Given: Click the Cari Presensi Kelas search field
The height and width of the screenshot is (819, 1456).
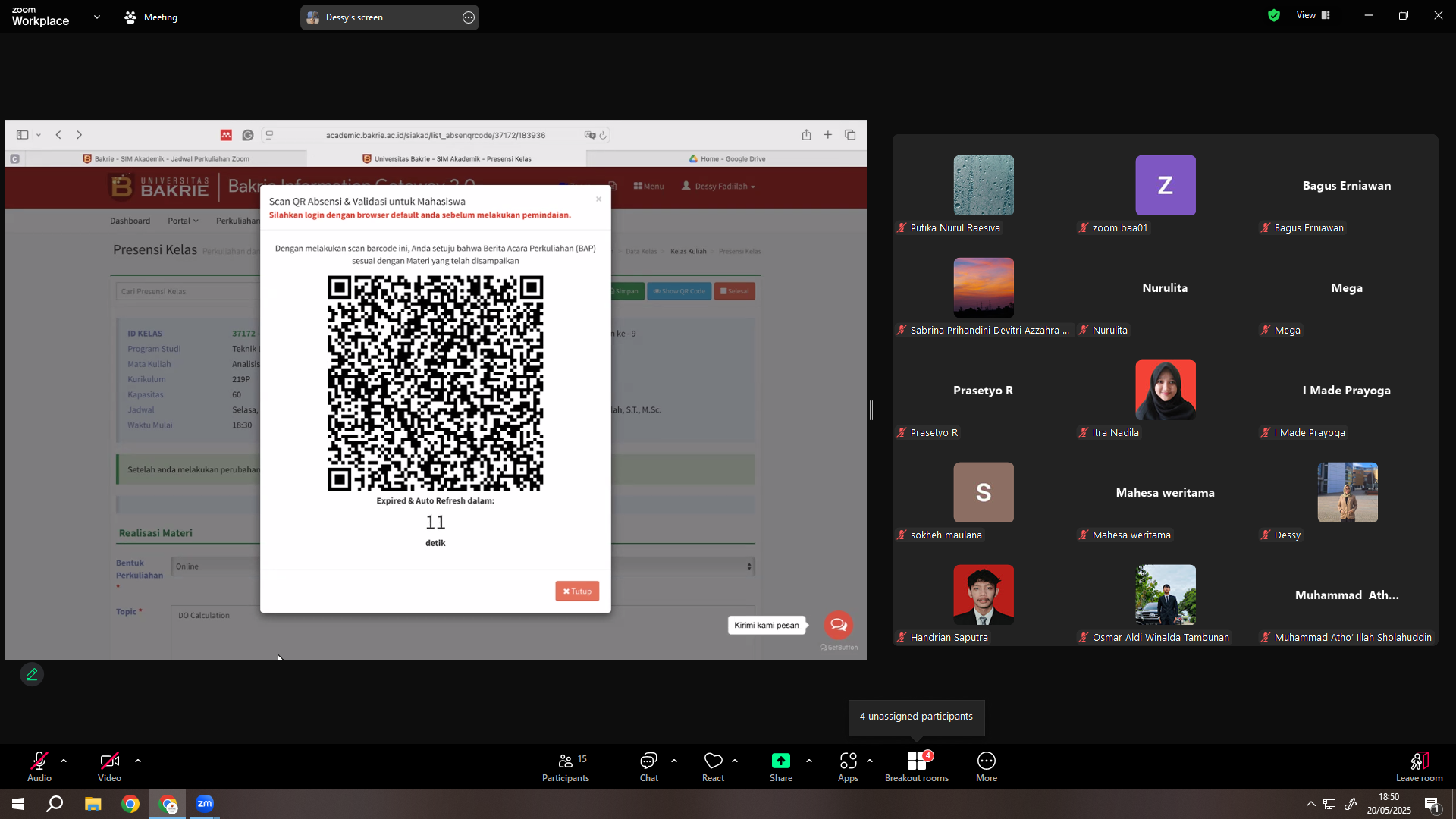Looking at the screenshot, I should (x=188, y=291).
